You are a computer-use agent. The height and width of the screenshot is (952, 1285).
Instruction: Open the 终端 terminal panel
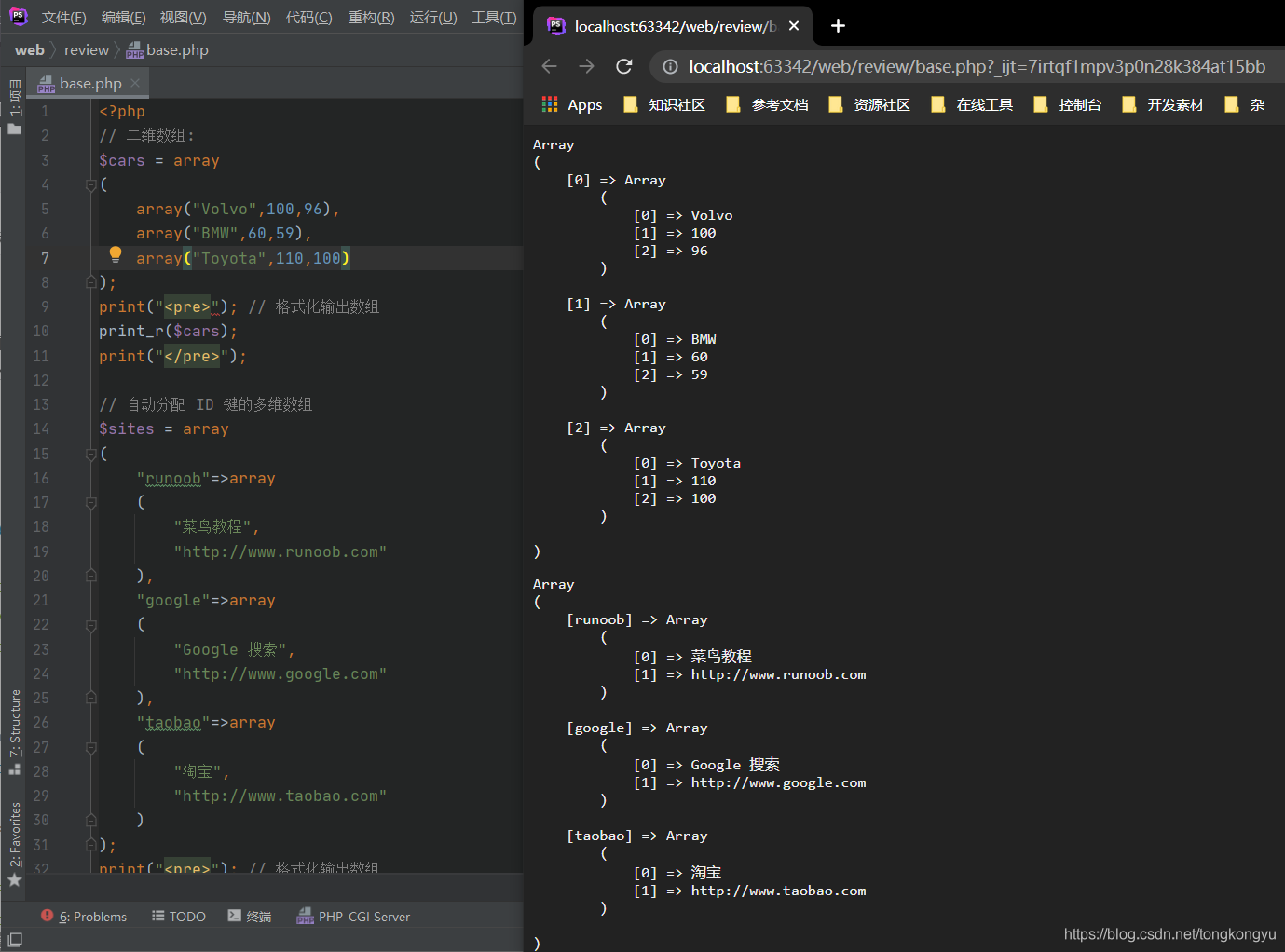click(250, 917)
